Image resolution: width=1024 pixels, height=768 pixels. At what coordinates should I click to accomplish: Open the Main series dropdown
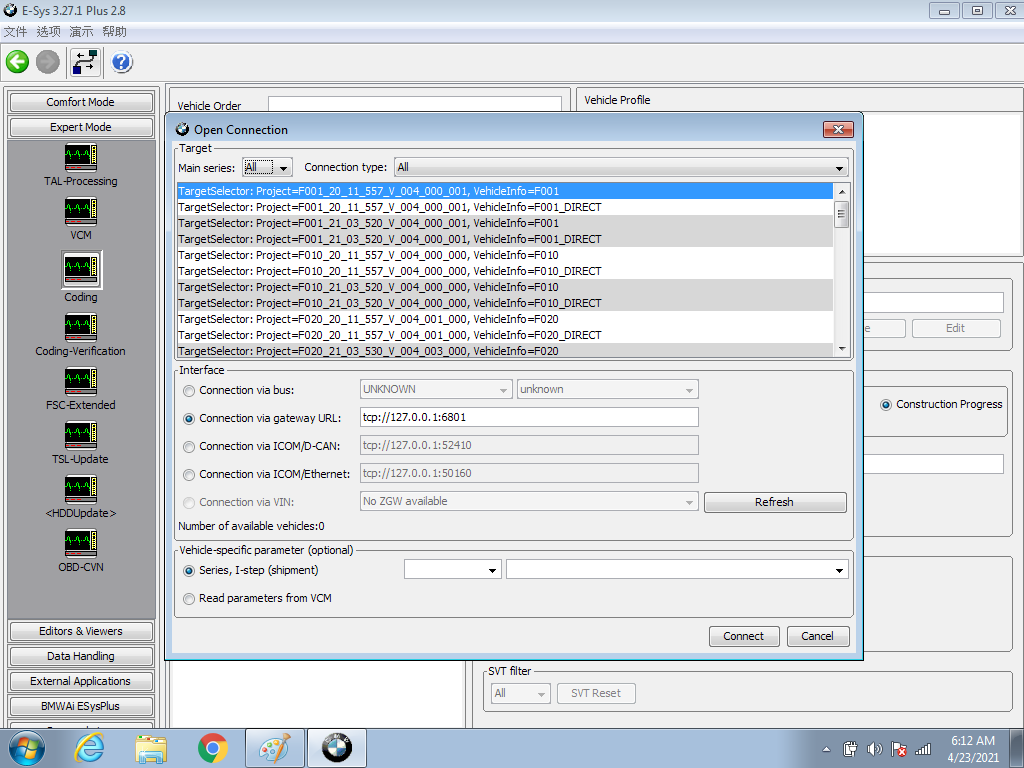(267, 168)
